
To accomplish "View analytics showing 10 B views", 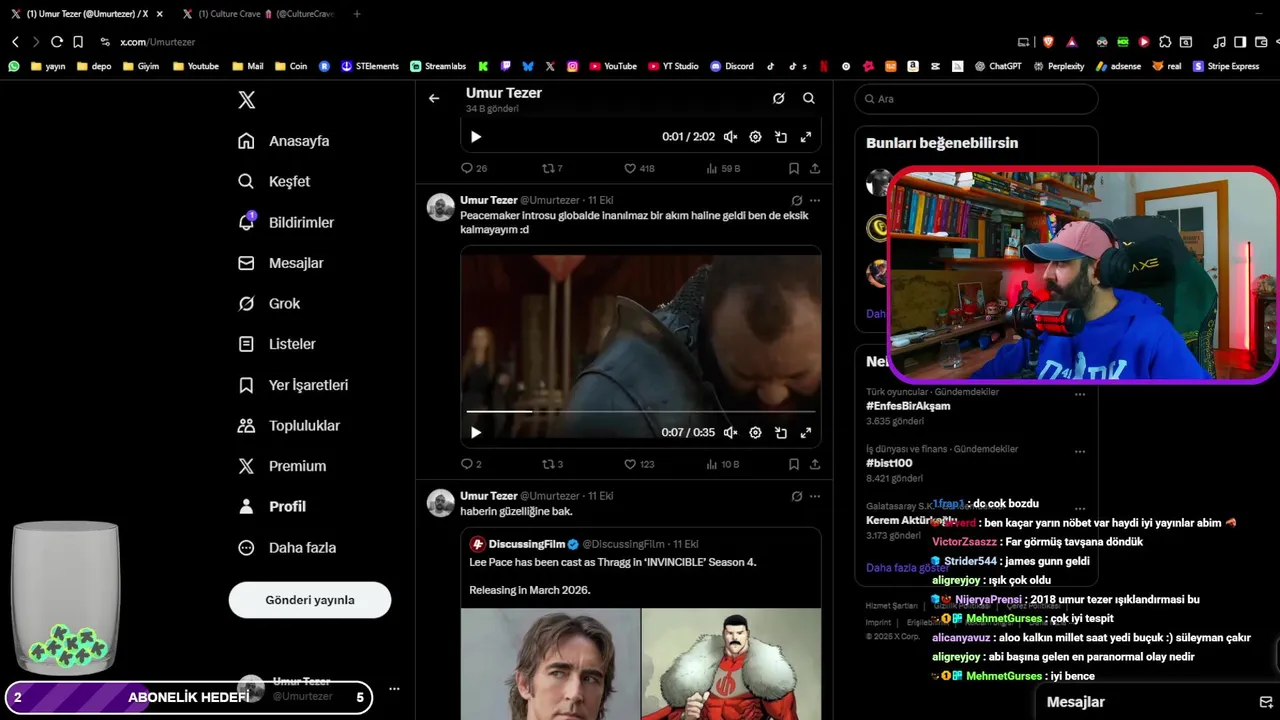I will (723, 464).
